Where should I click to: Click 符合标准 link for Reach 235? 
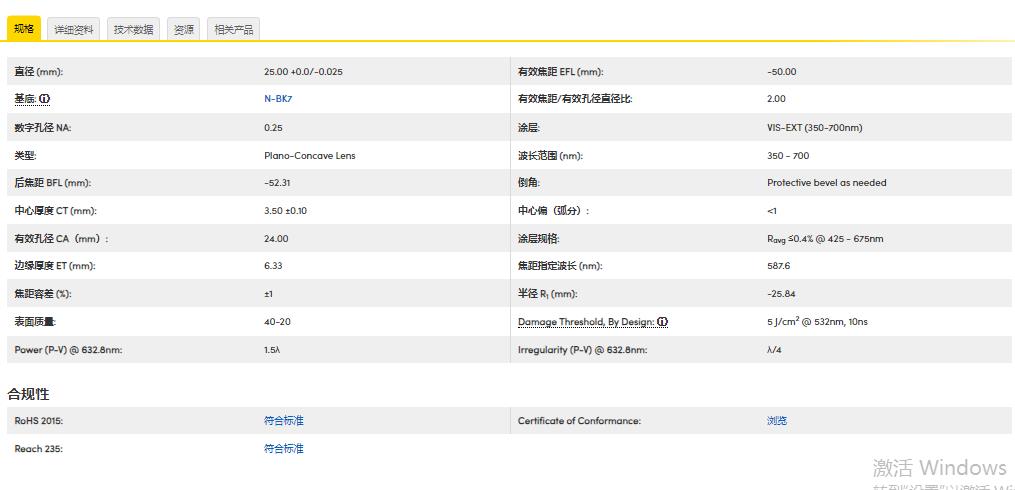pyautogui.click(x=284, y=449)
